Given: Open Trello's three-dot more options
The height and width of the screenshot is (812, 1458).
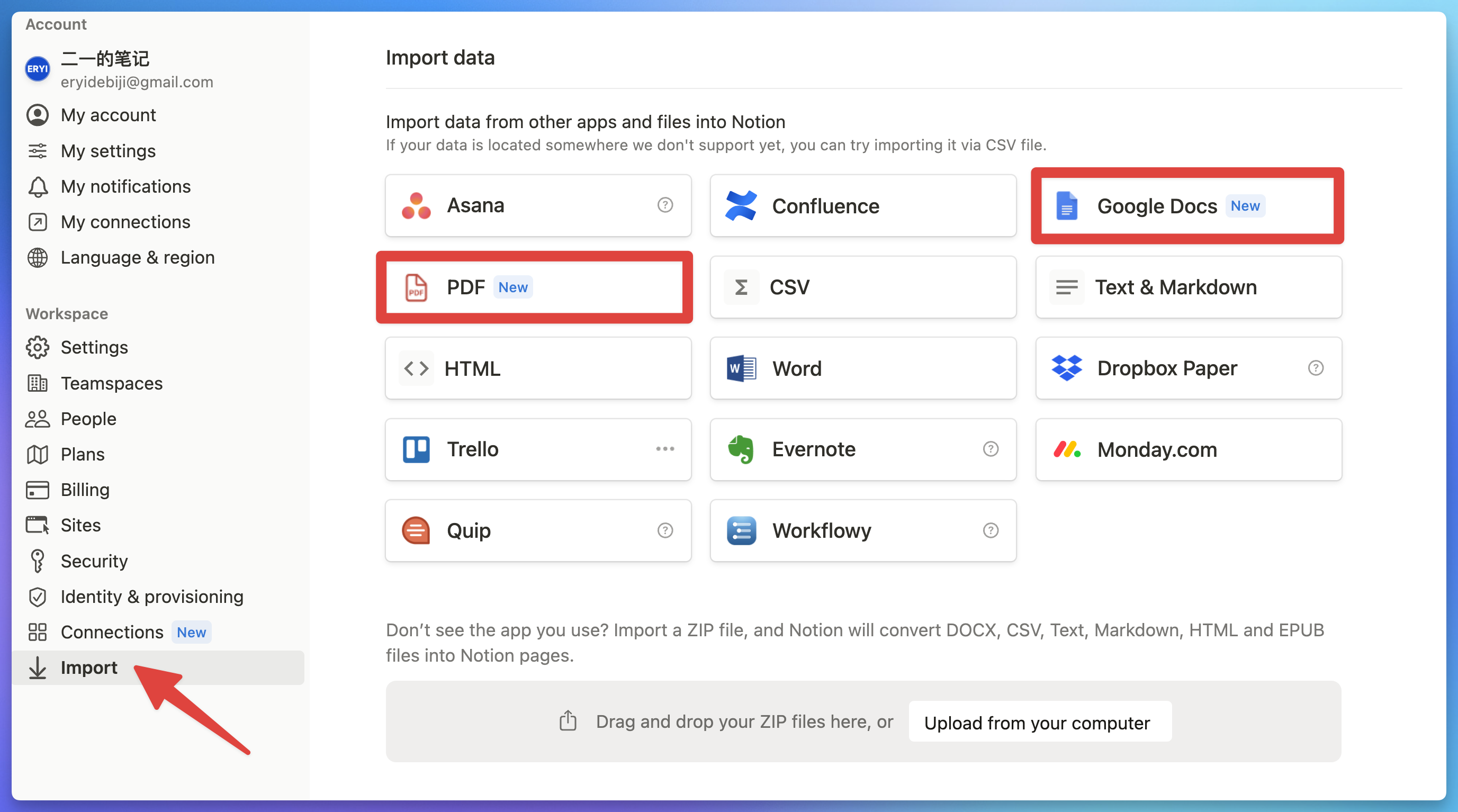Looking at the screenshot, I should point(665,449).
